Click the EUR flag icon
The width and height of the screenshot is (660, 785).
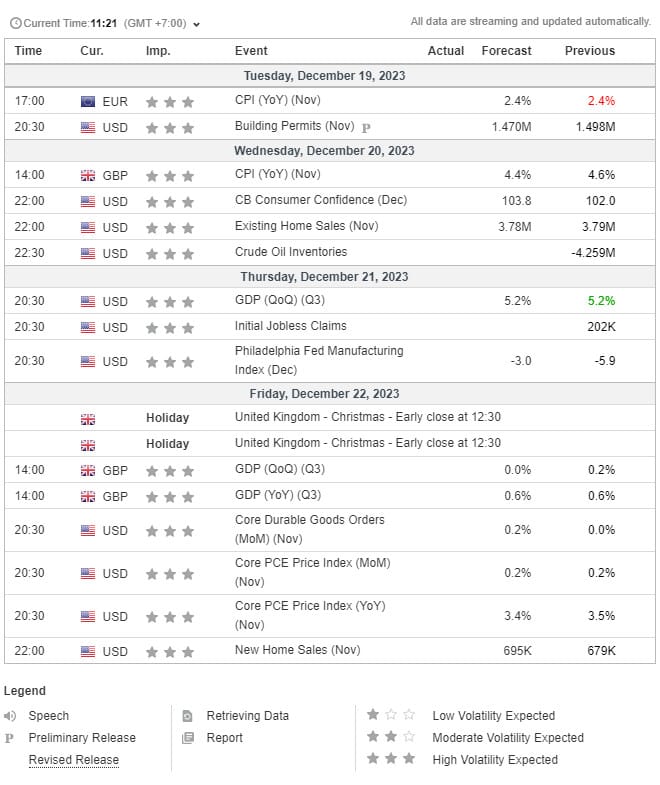[x=88, y=101]
